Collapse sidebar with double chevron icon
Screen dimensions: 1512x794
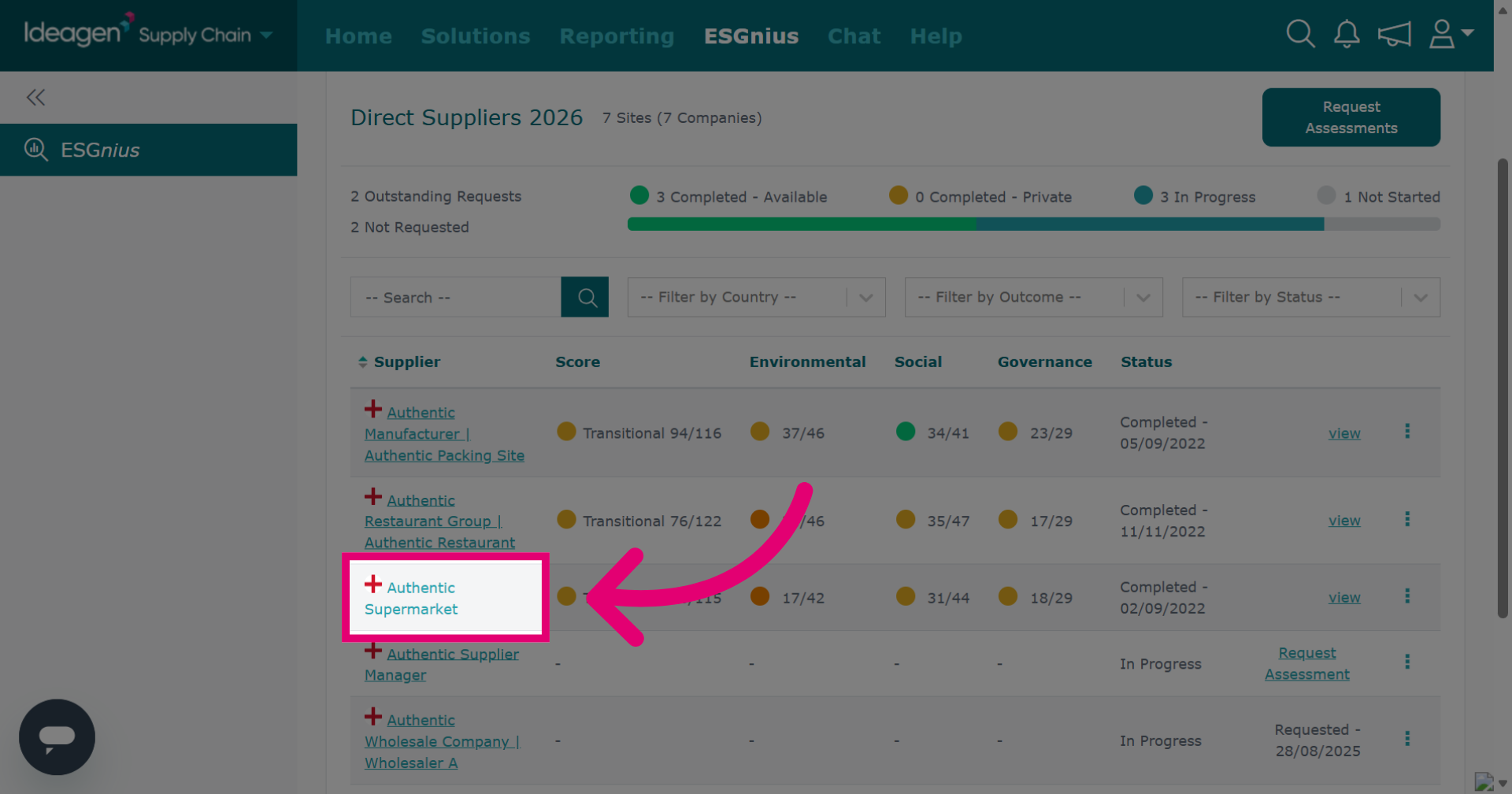pos(35,98)
